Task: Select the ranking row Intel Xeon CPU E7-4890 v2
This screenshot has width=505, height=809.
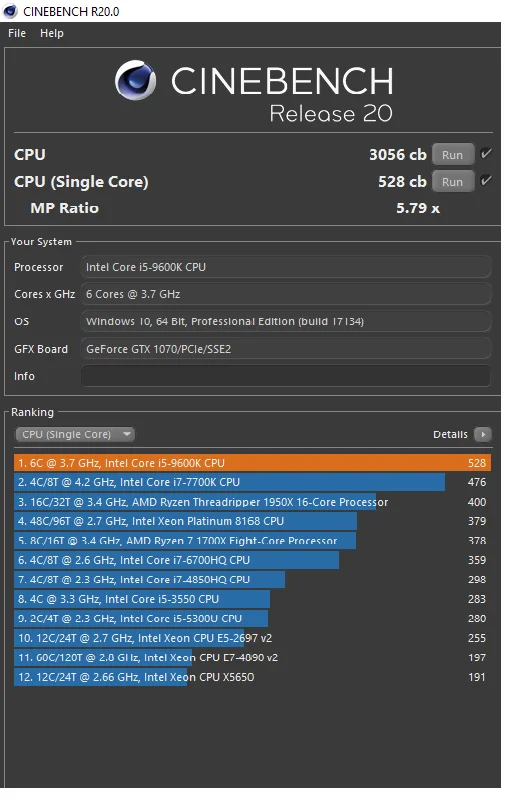Action: (x=252, y=657)
